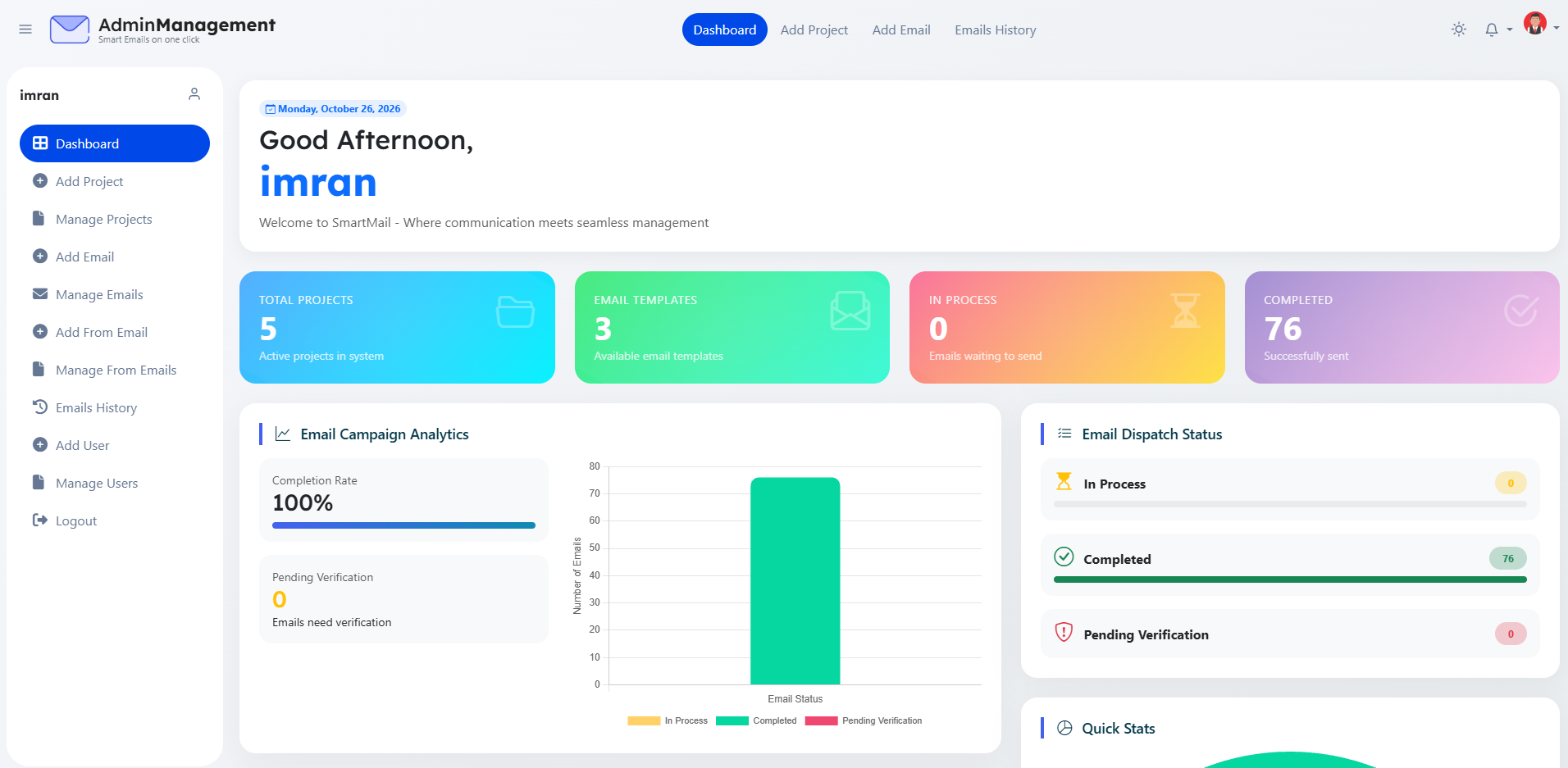This screenshot has width=1568, height=768.
Task: Click the user profile icon beside imran
Action: click(x=194, y=94)
